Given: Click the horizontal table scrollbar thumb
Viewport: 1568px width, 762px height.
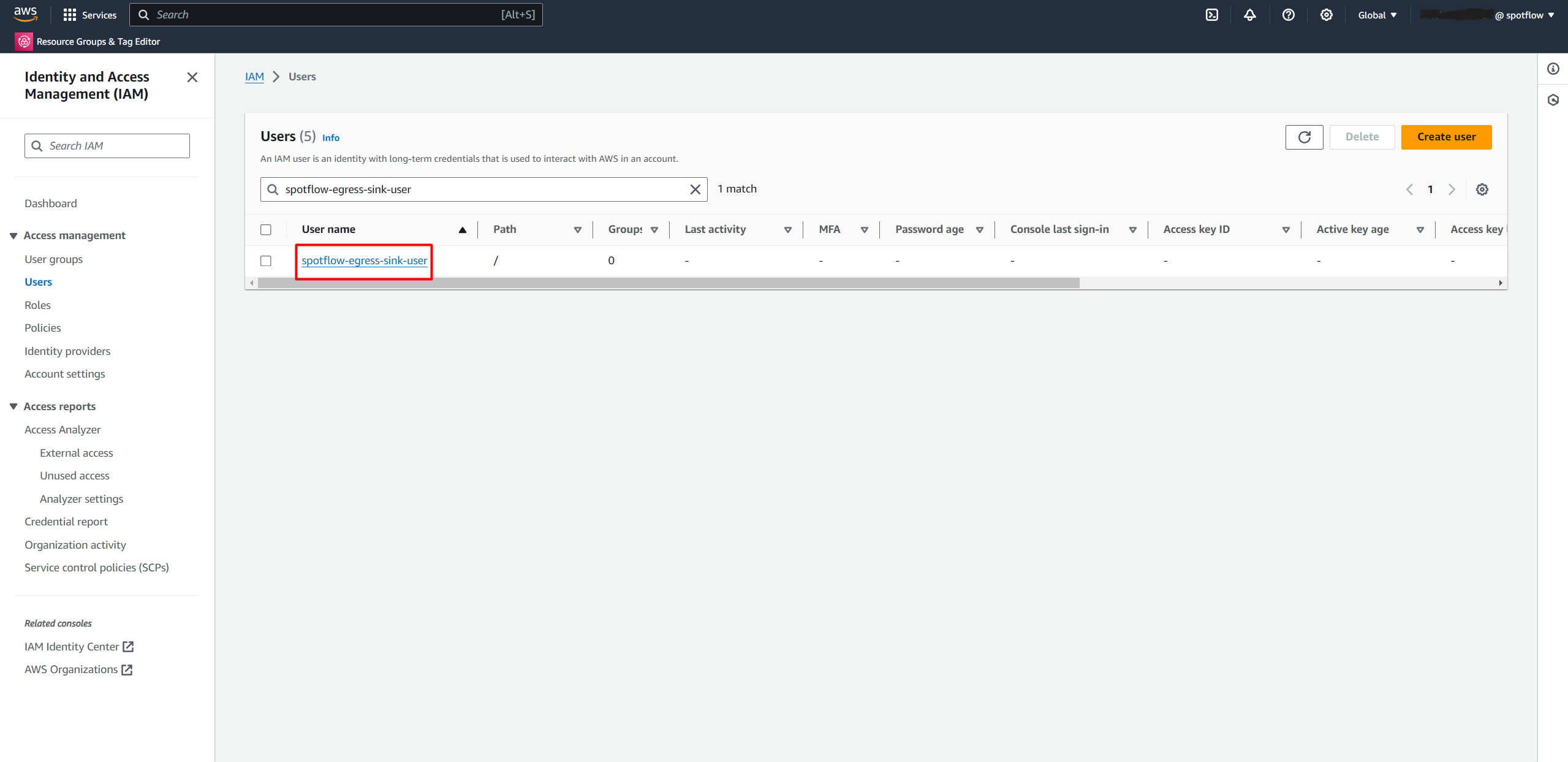Looking at the screenshot, I should click(x=668, y=283).
